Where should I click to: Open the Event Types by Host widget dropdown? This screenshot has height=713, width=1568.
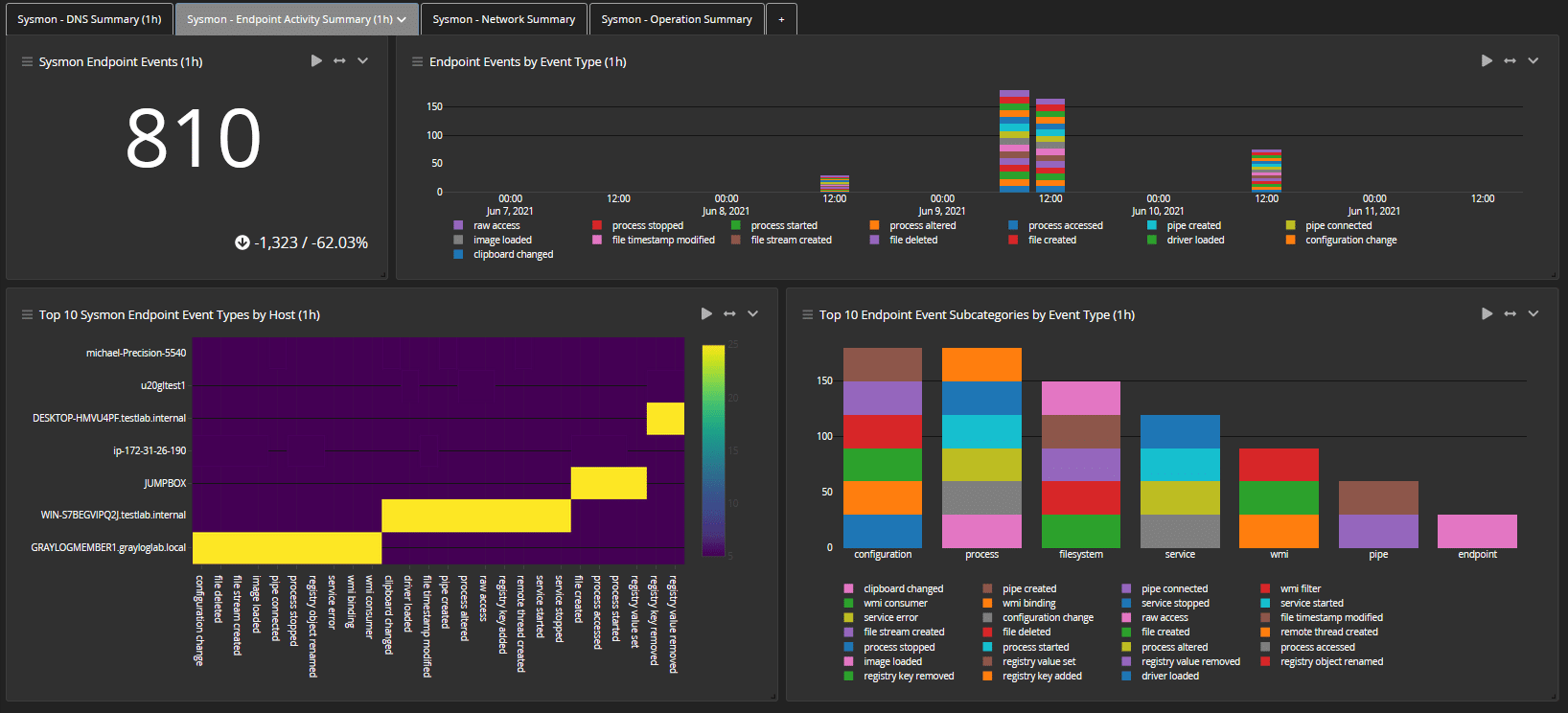click(752, 314)
